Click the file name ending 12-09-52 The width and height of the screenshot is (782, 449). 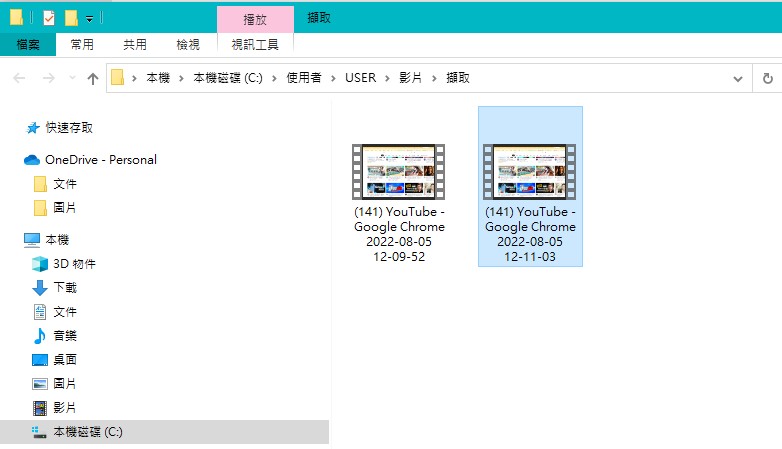click(399, 234)
